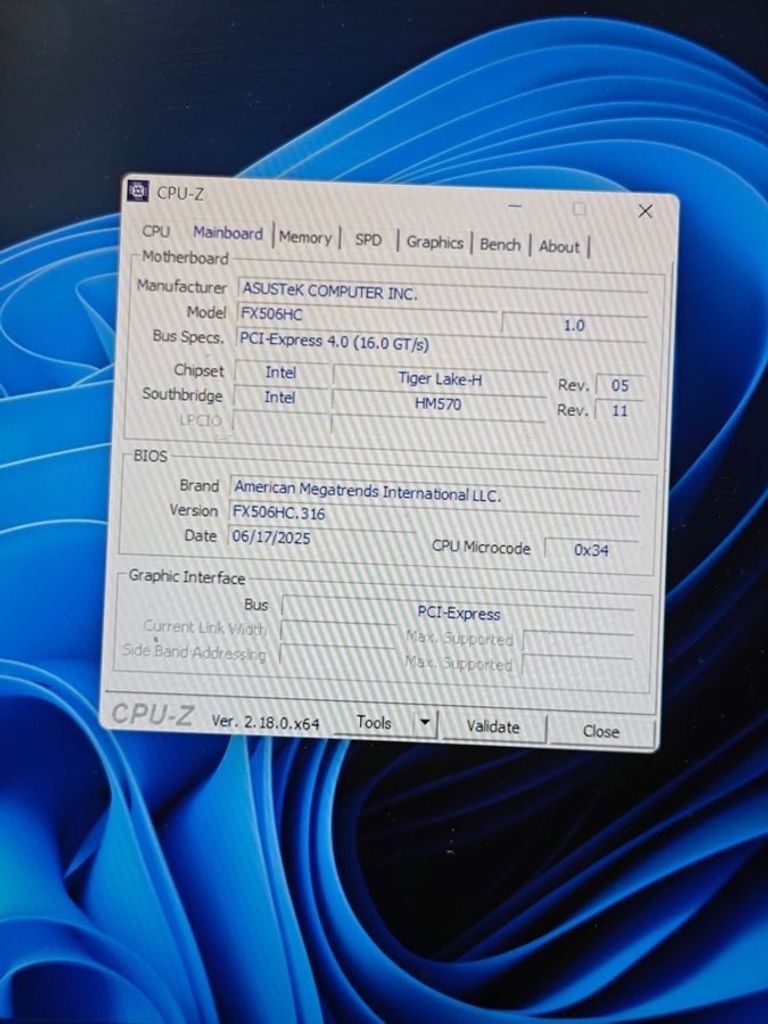Expand the Tools dropdown arrow
Screen dimensions: 768x1024
(426, 723)
